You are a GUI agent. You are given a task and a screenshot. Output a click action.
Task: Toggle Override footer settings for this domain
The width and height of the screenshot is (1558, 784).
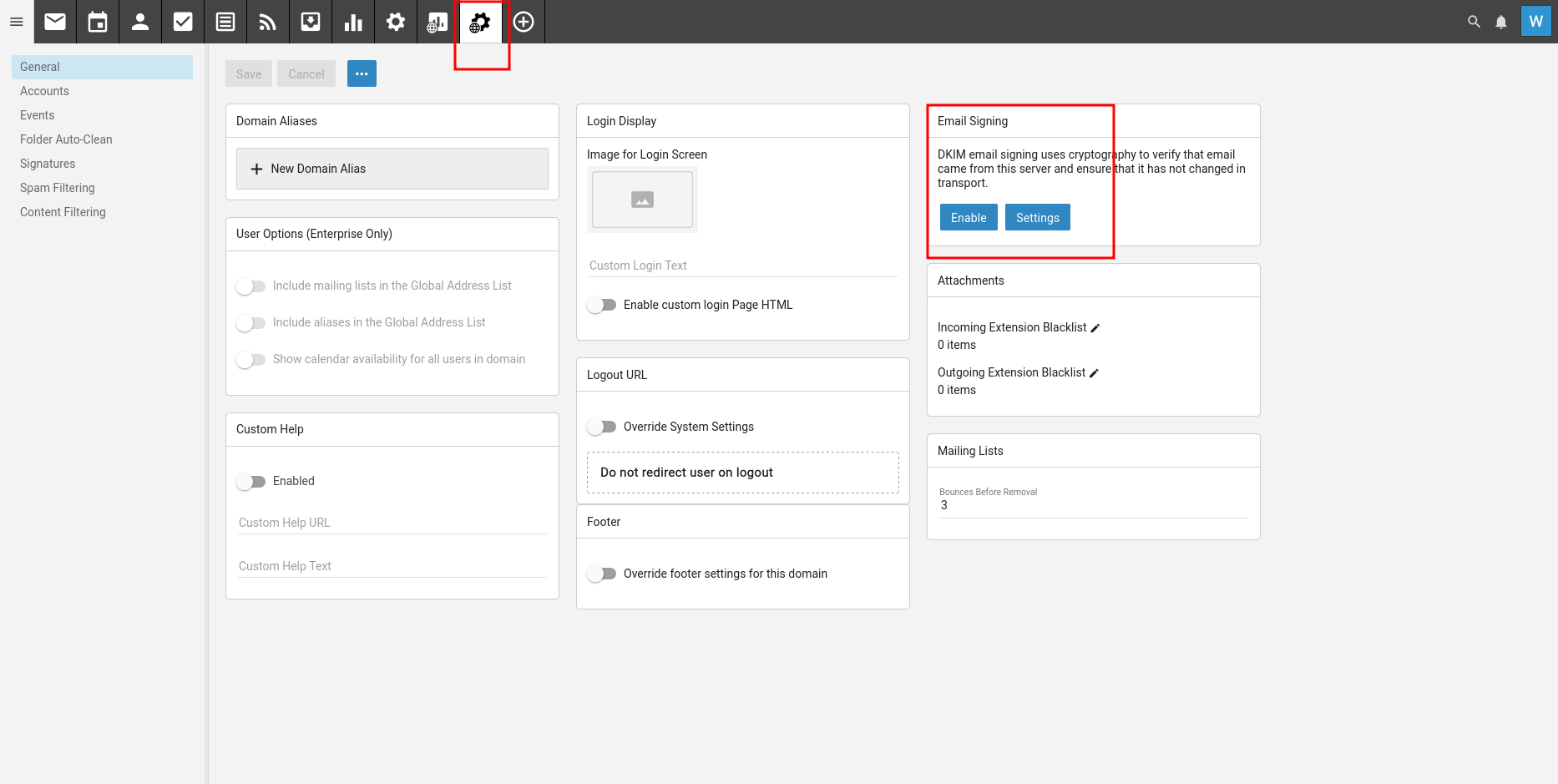[x=602, y=574]
